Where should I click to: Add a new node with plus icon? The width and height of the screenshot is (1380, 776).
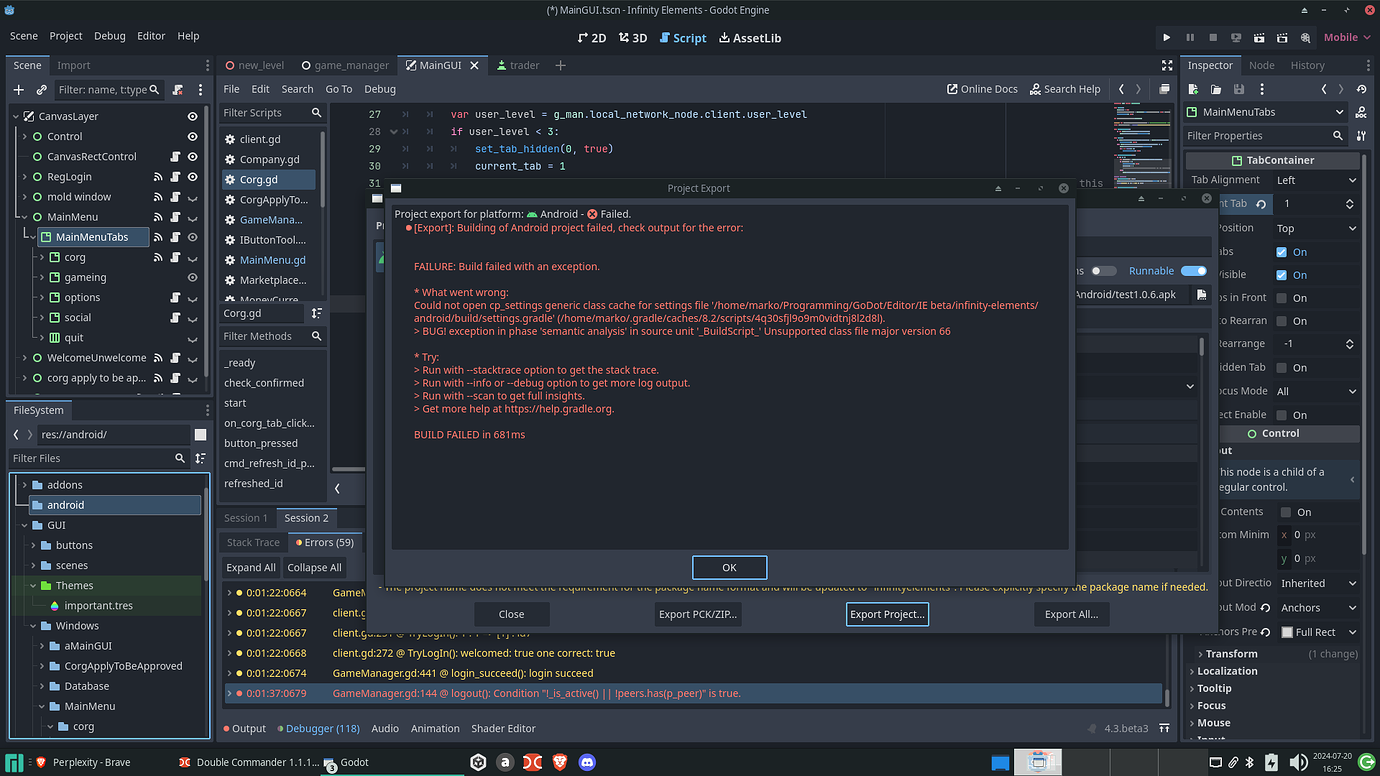(18, 90)
